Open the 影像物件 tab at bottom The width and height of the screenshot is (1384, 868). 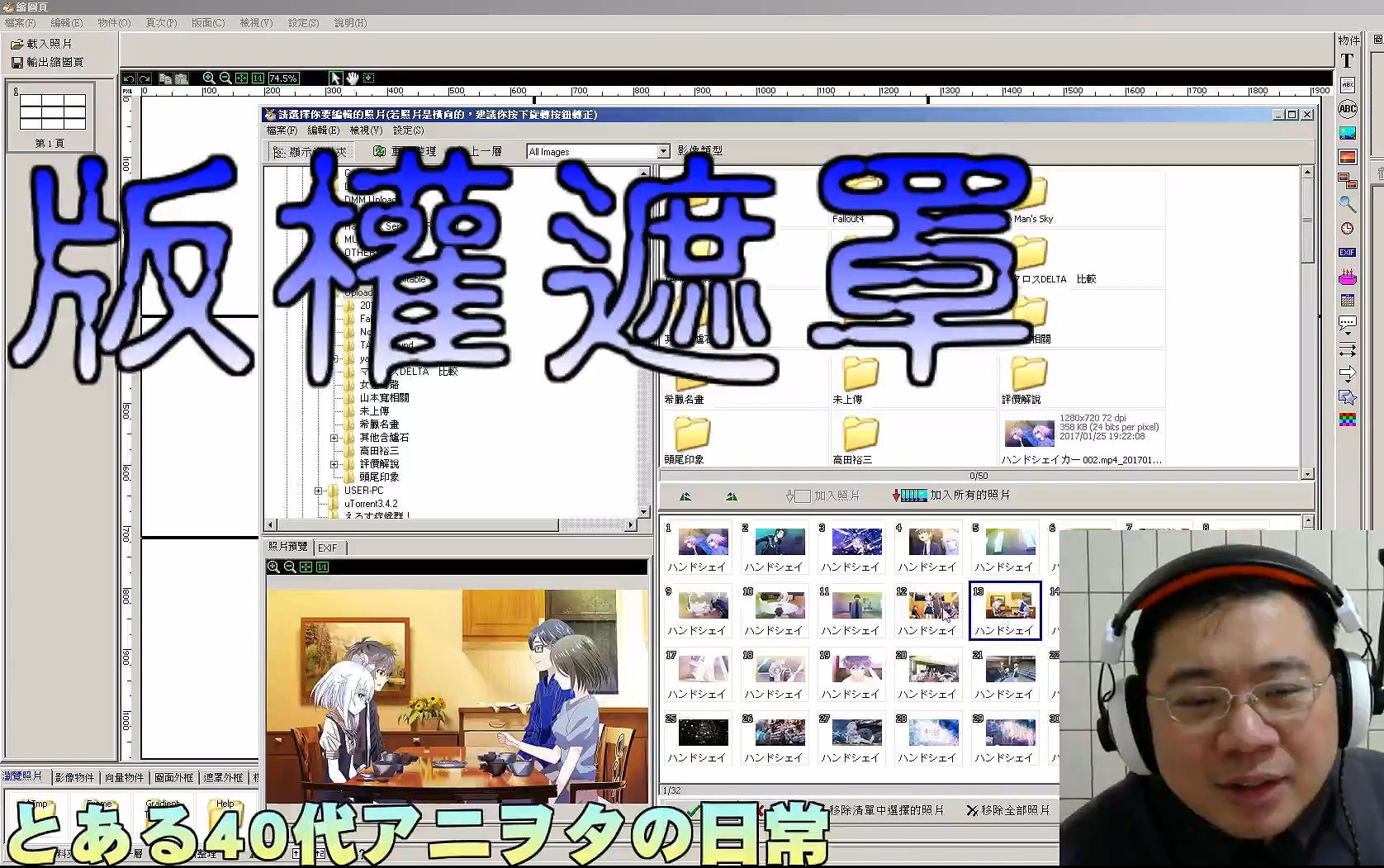pyautogui.click(x=74, y=778)
